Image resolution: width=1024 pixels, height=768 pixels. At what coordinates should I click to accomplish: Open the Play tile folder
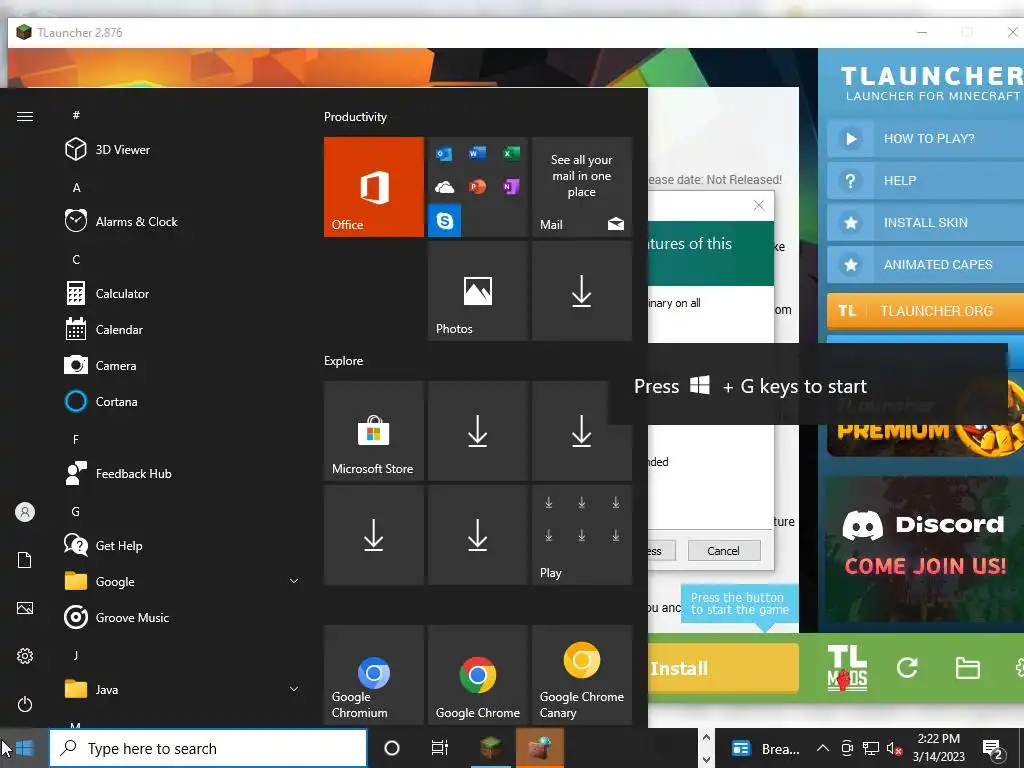[x=582, y=535]
